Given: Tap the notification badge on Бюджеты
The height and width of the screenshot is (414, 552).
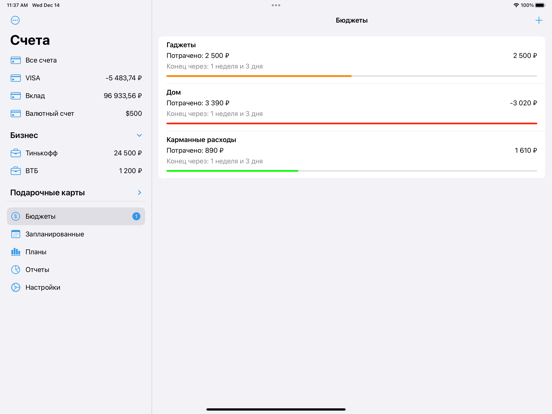Looking at the screenshot, I should [136, 217].
